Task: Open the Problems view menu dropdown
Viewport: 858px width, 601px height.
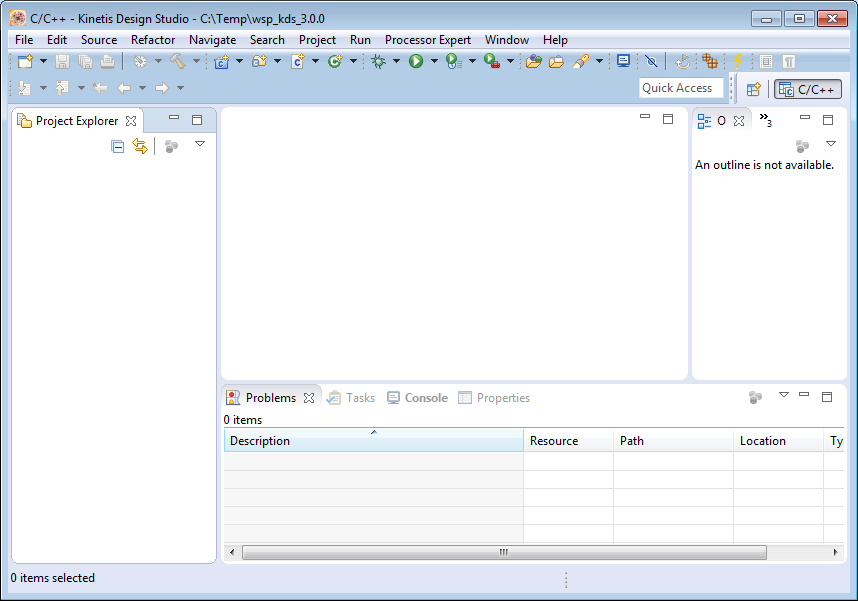Action: pos(783,395)
